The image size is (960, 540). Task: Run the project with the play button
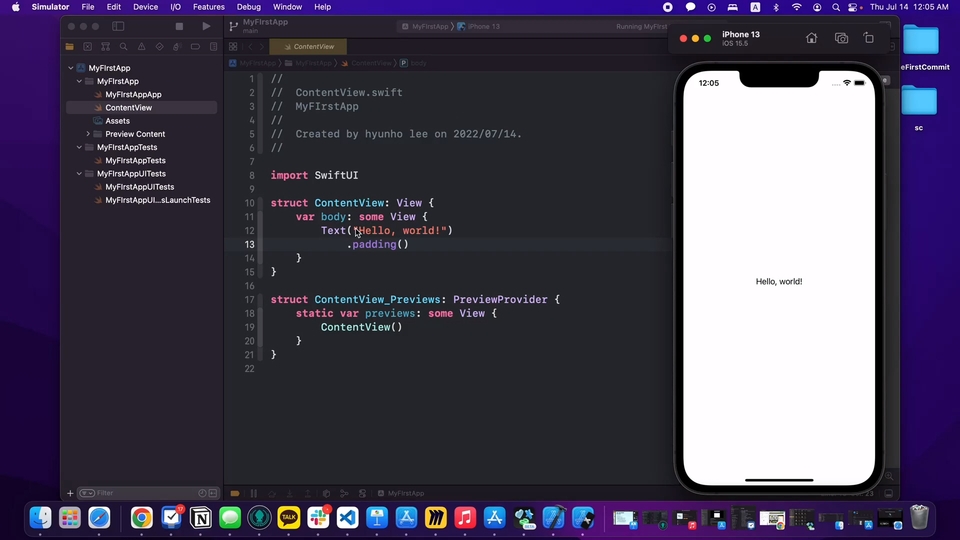(x=206, y=26)
